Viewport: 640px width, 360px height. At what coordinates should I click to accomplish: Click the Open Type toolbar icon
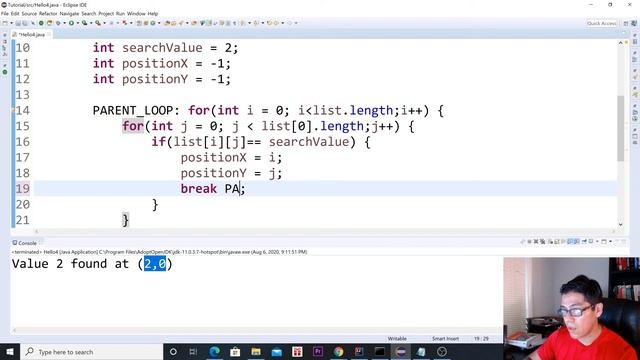pyautogui.click(x=167, y=23)
